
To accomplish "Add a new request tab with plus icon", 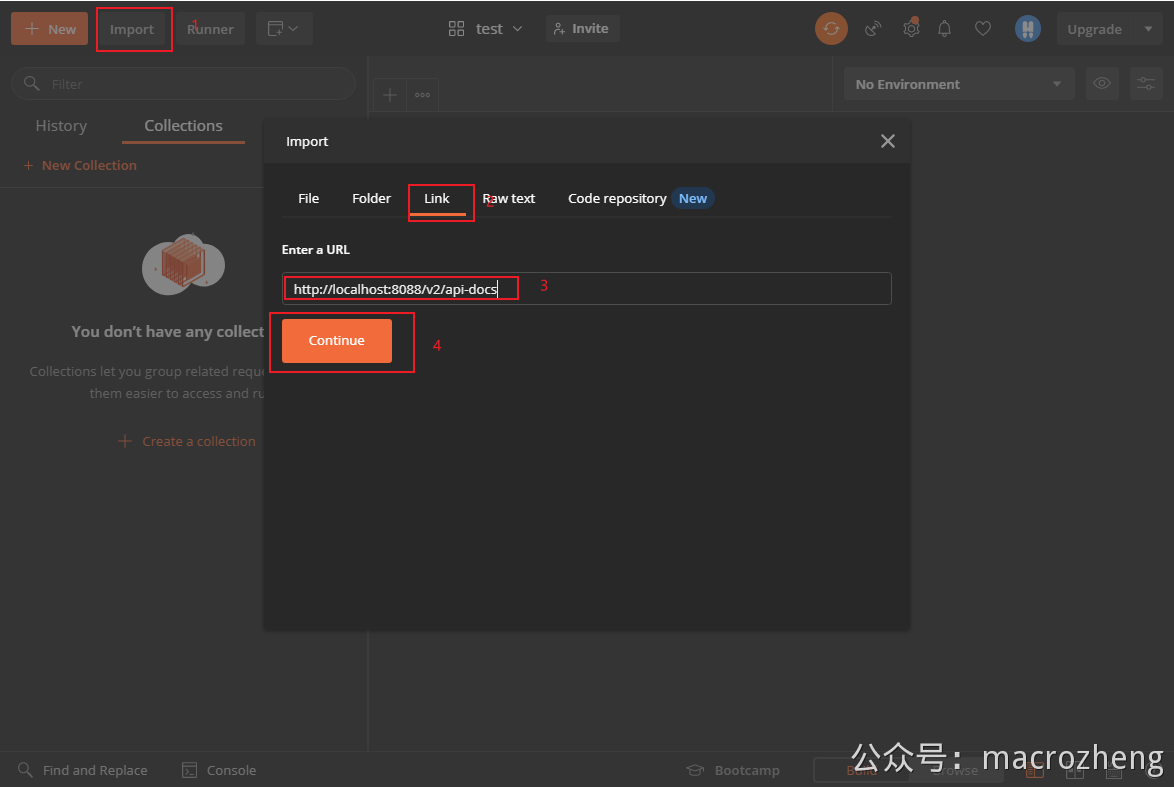I will pos(390,95).
